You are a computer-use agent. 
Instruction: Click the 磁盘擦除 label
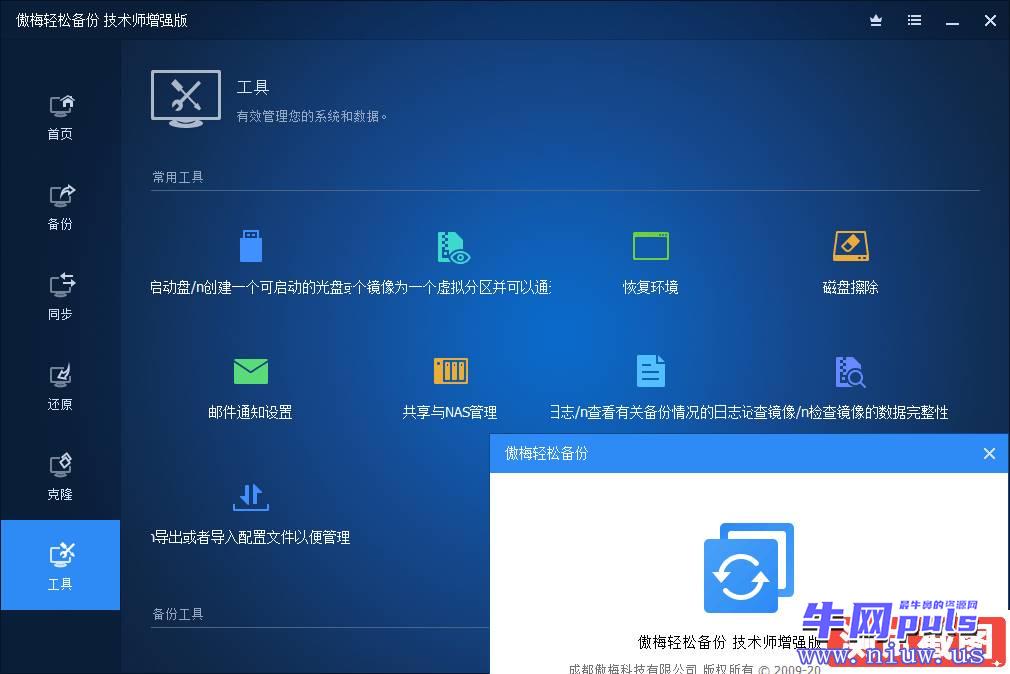click(851, 287)
